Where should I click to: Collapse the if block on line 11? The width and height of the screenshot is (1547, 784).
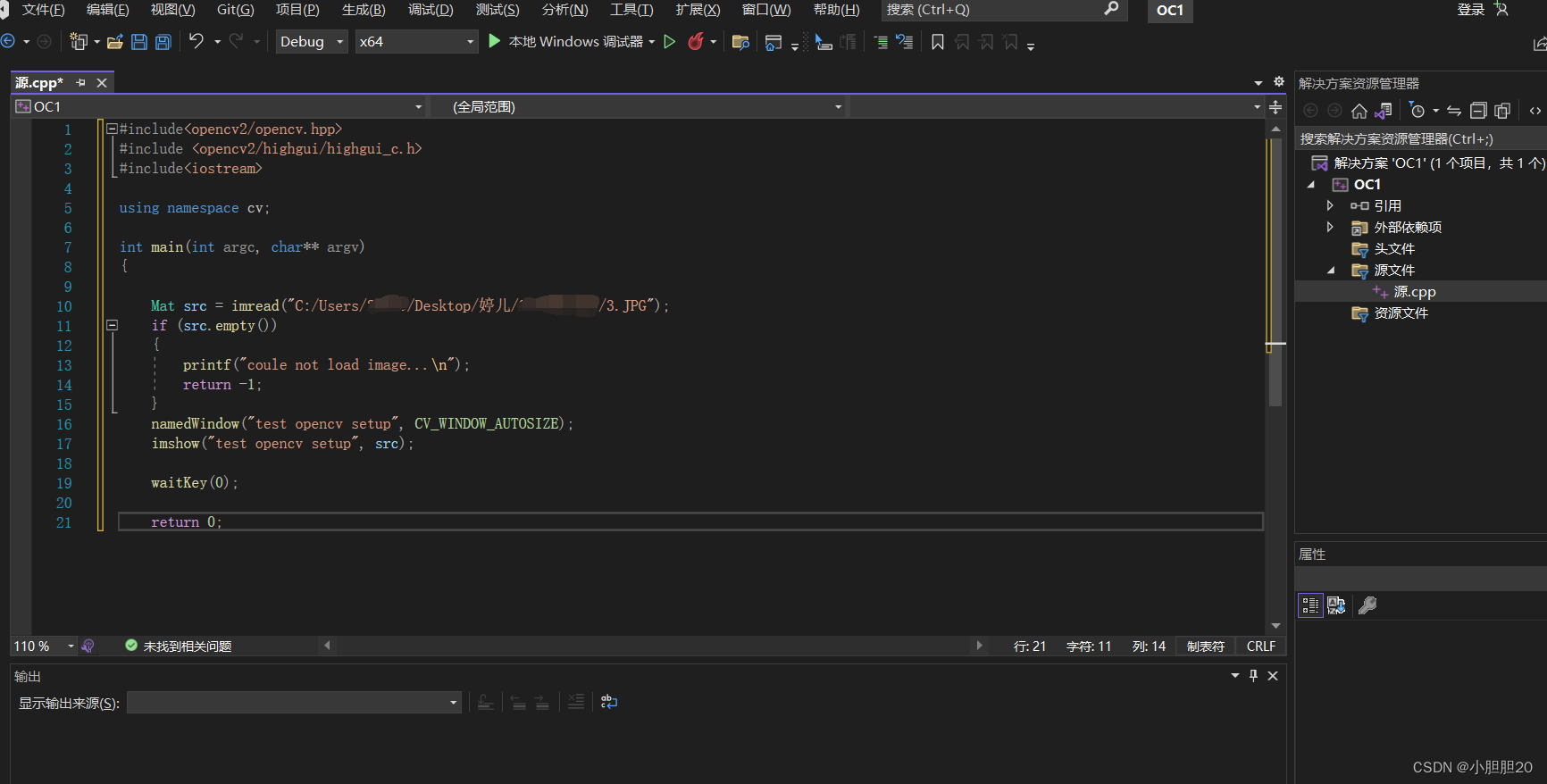112,326
